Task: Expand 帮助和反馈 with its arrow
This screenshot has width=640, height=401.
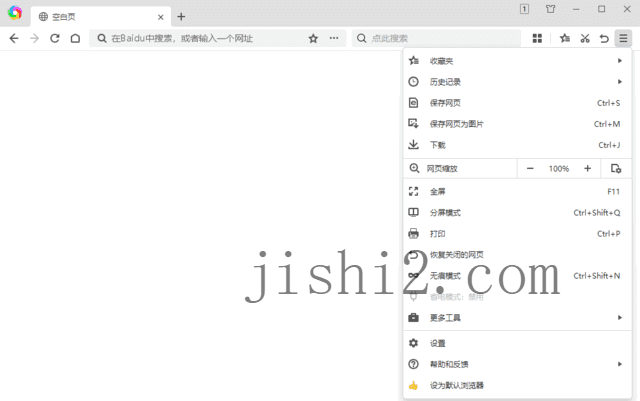Action: [x=620, y=364]
